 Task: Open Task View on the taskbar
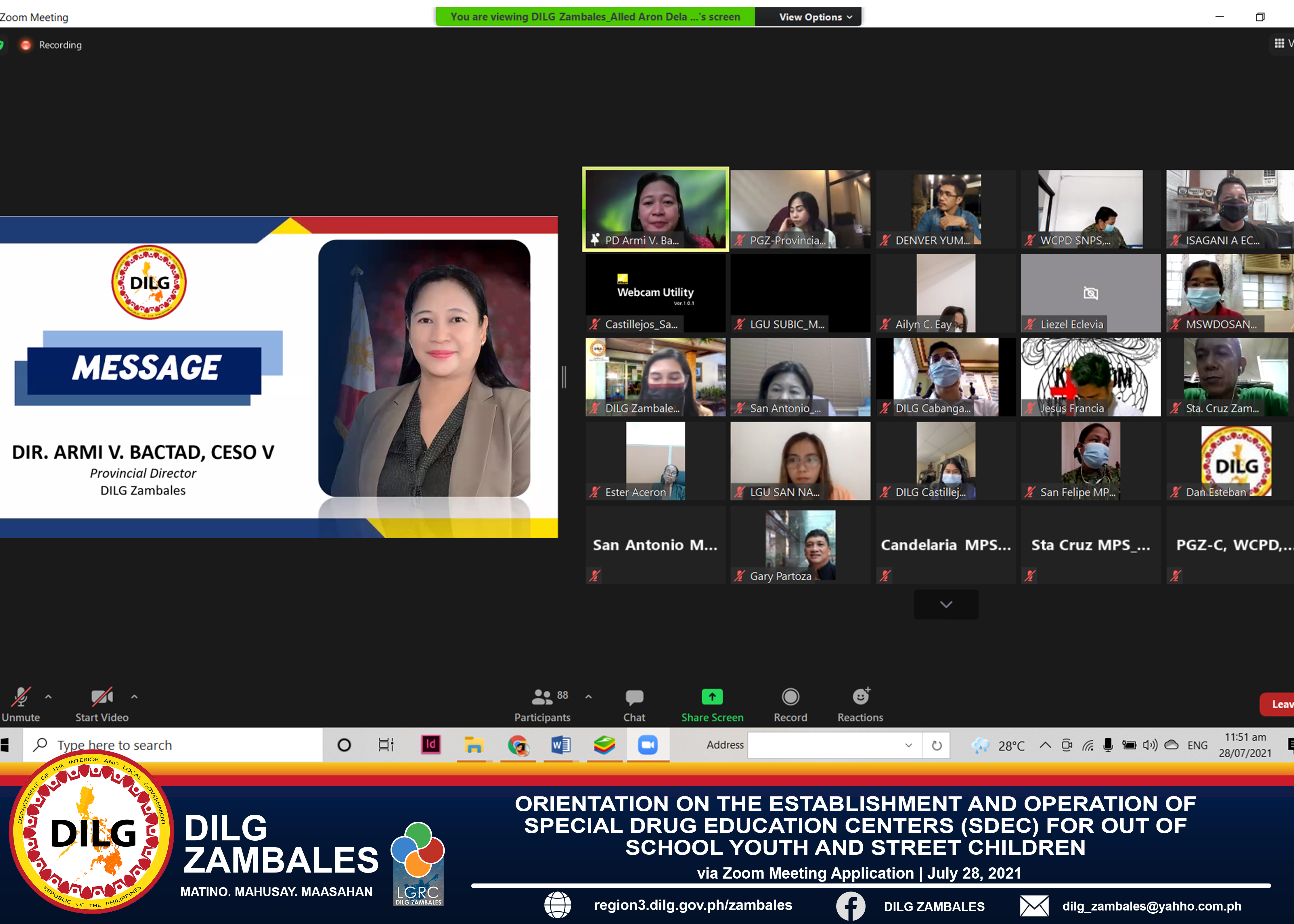click(386, 745)
